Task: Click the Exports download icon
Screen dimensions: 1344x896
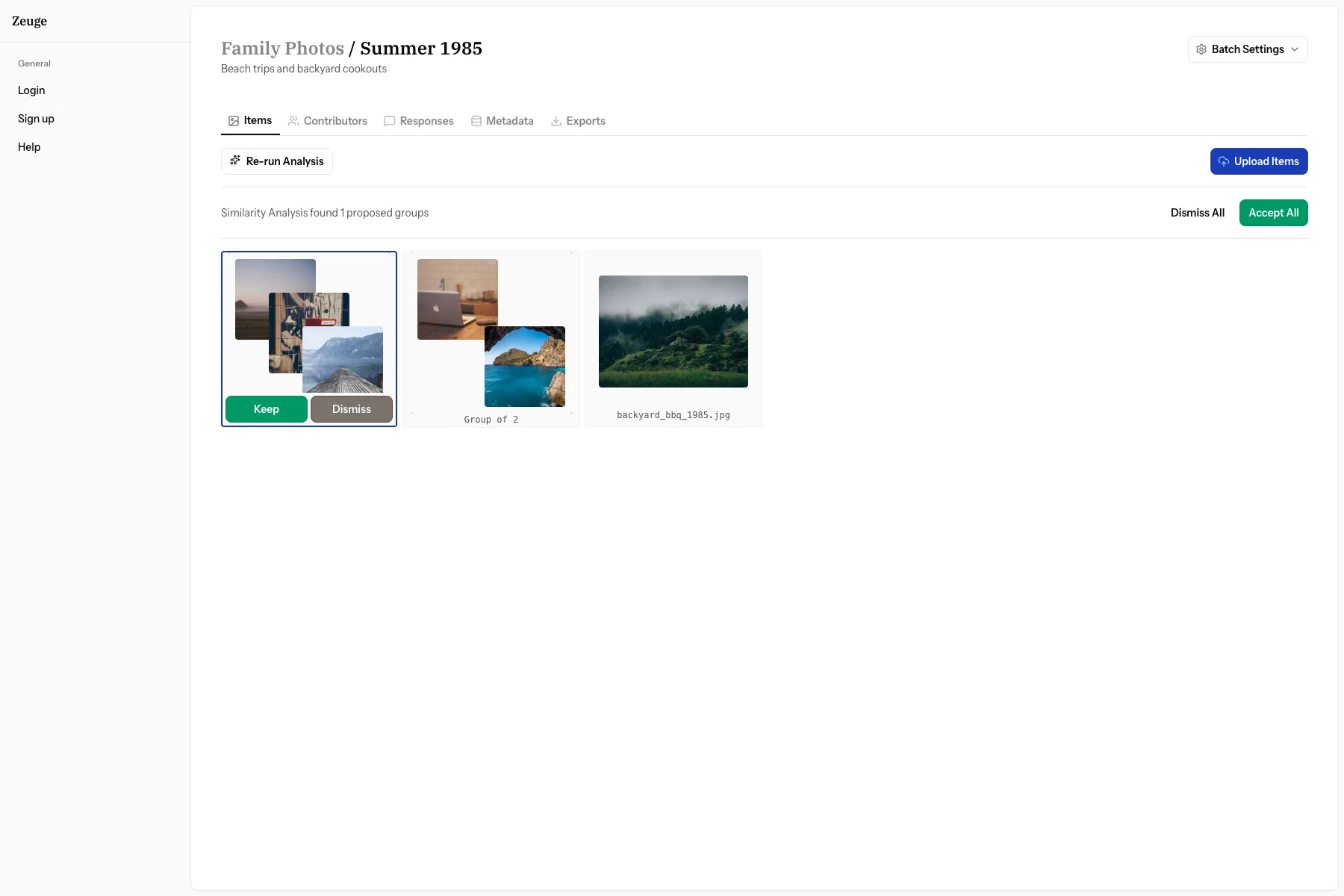Action: pyautogui.click(x=556, y=121)
